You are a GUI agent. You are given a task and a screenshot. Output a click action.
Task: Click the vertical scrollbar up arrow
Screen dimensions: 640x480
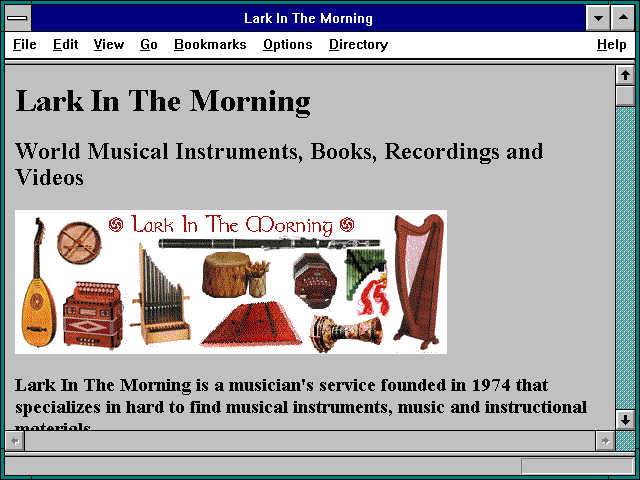625,75
